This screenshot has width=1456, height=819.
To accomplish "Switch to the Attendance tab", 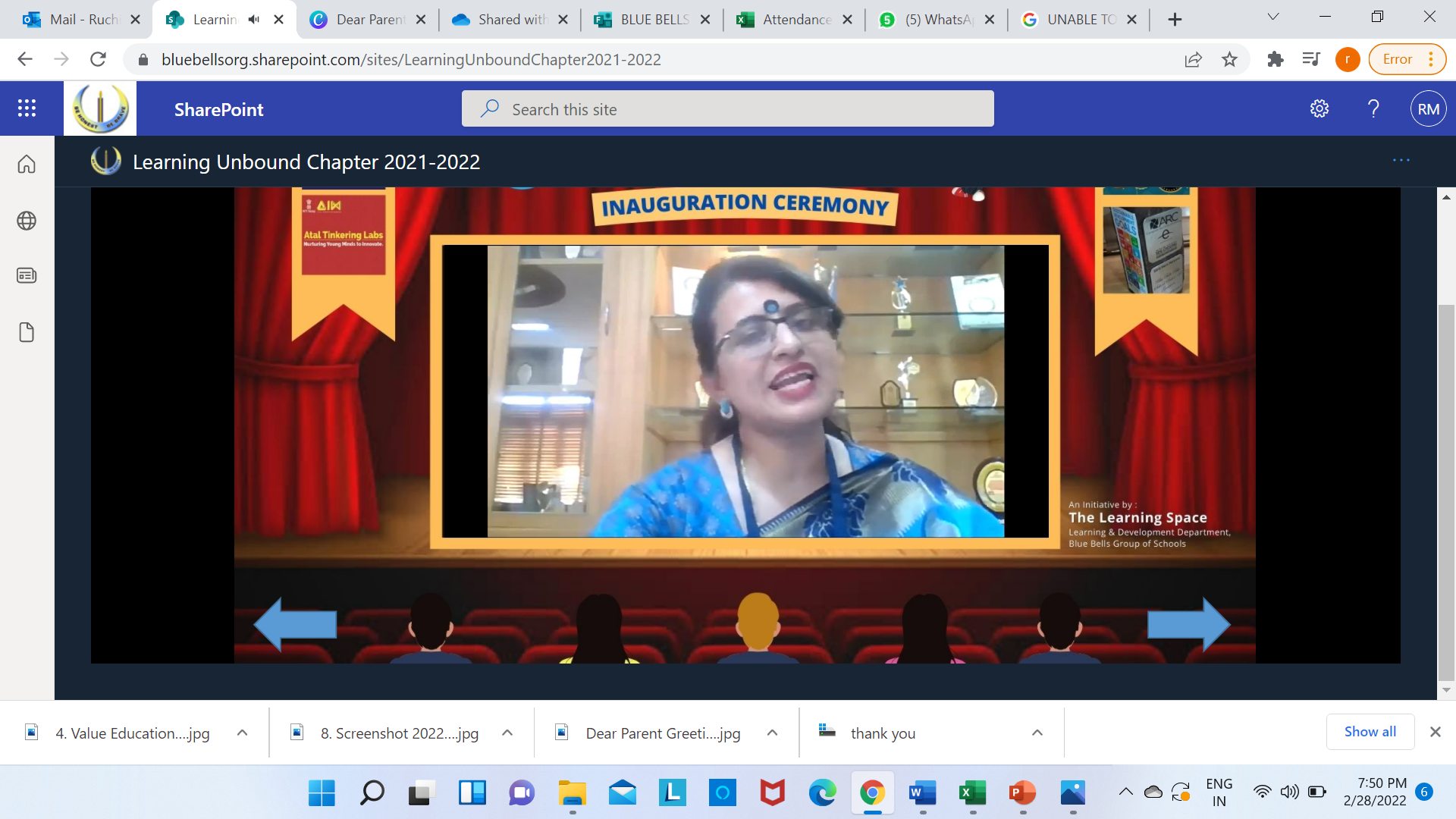I will (795, 20).
